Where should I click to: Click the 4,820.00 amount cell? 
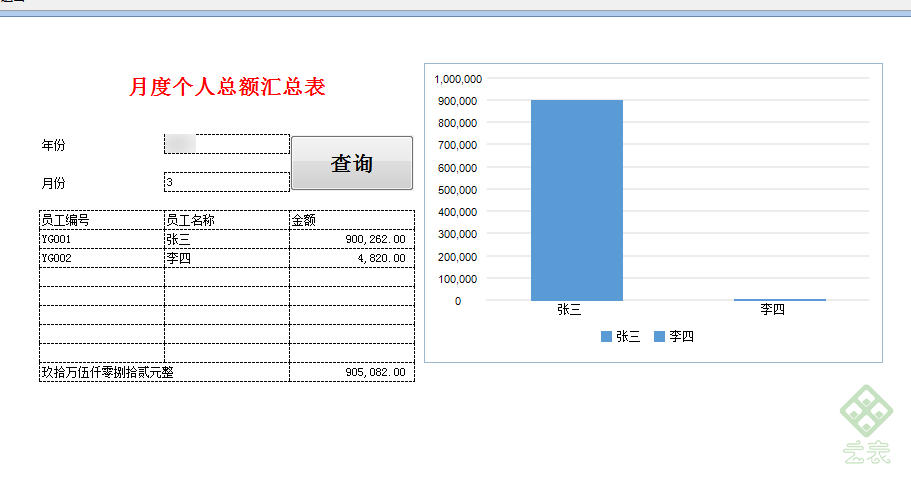[x=352, y=258]
